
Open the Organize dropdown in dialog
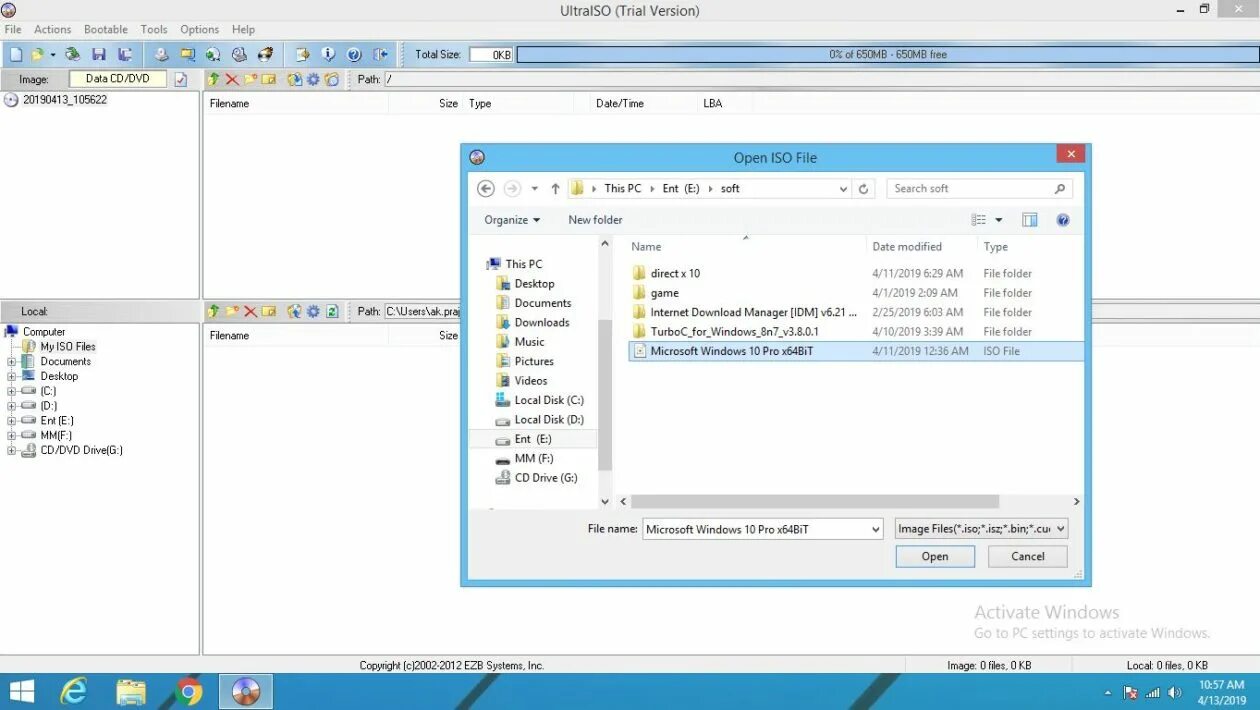pos(512,220)
